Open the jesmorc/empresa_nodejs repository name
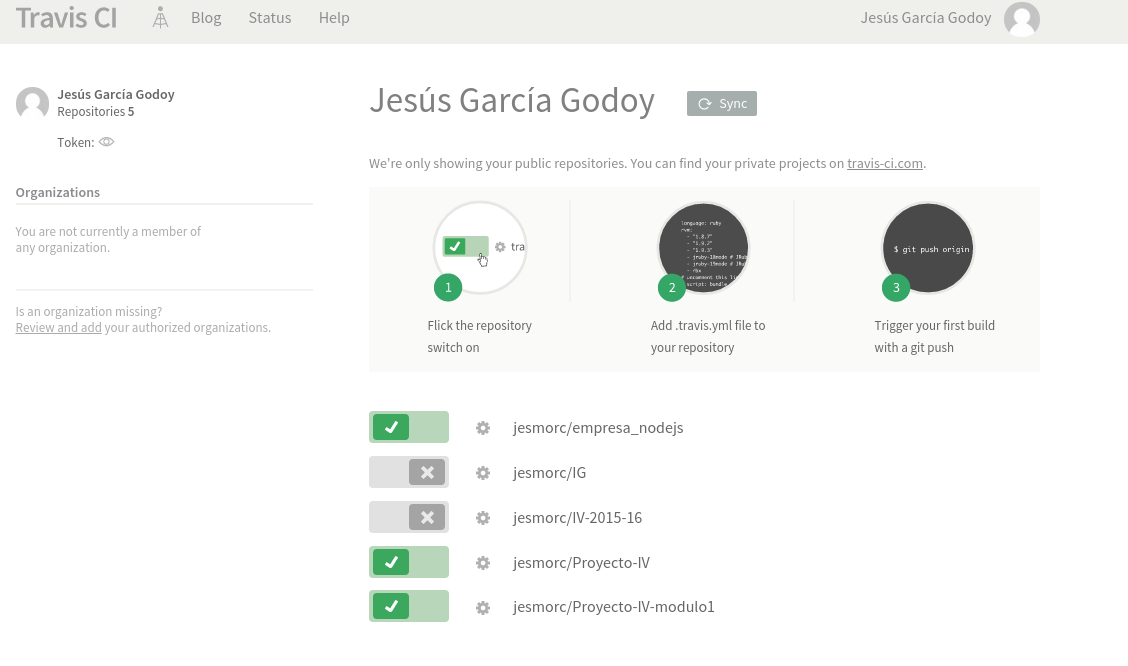Screen dimensions: 1128x666 point(598,428)
